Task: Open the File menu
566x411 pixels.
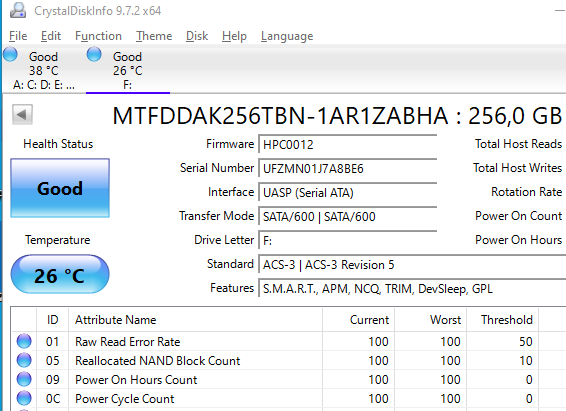Action: pyautogui.click(x=18, y=36)
